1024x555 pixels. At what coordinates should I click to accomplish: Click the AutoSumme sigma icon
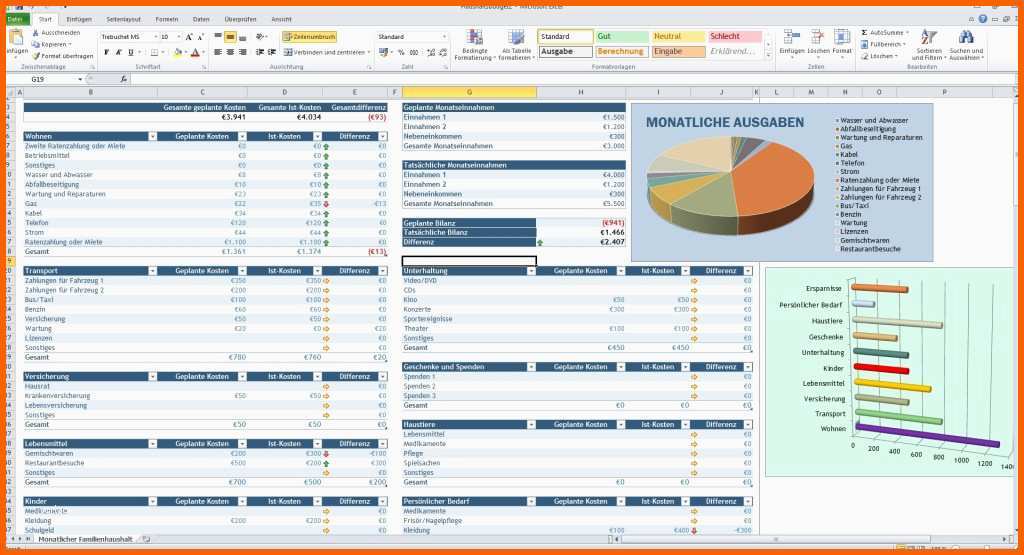click(x=863, y=32)
